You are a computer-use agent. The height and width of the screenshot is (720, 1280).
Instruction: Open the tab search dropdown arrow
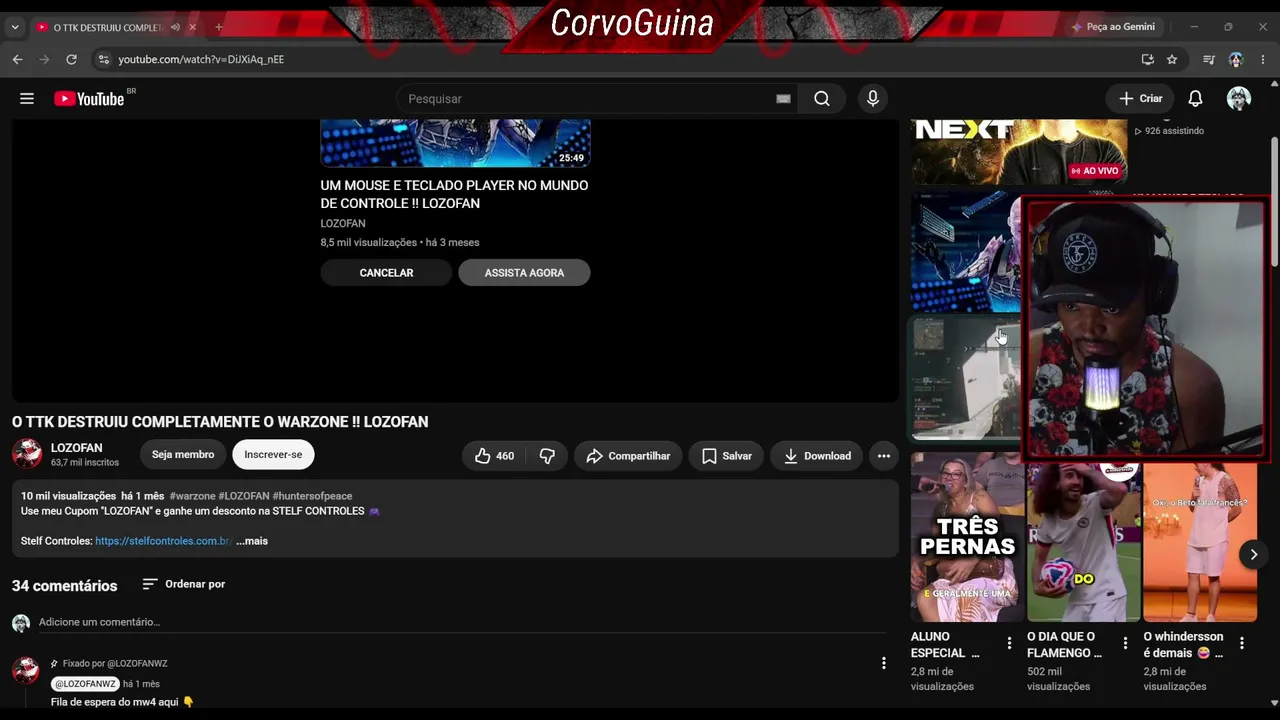tap(14, 27)
